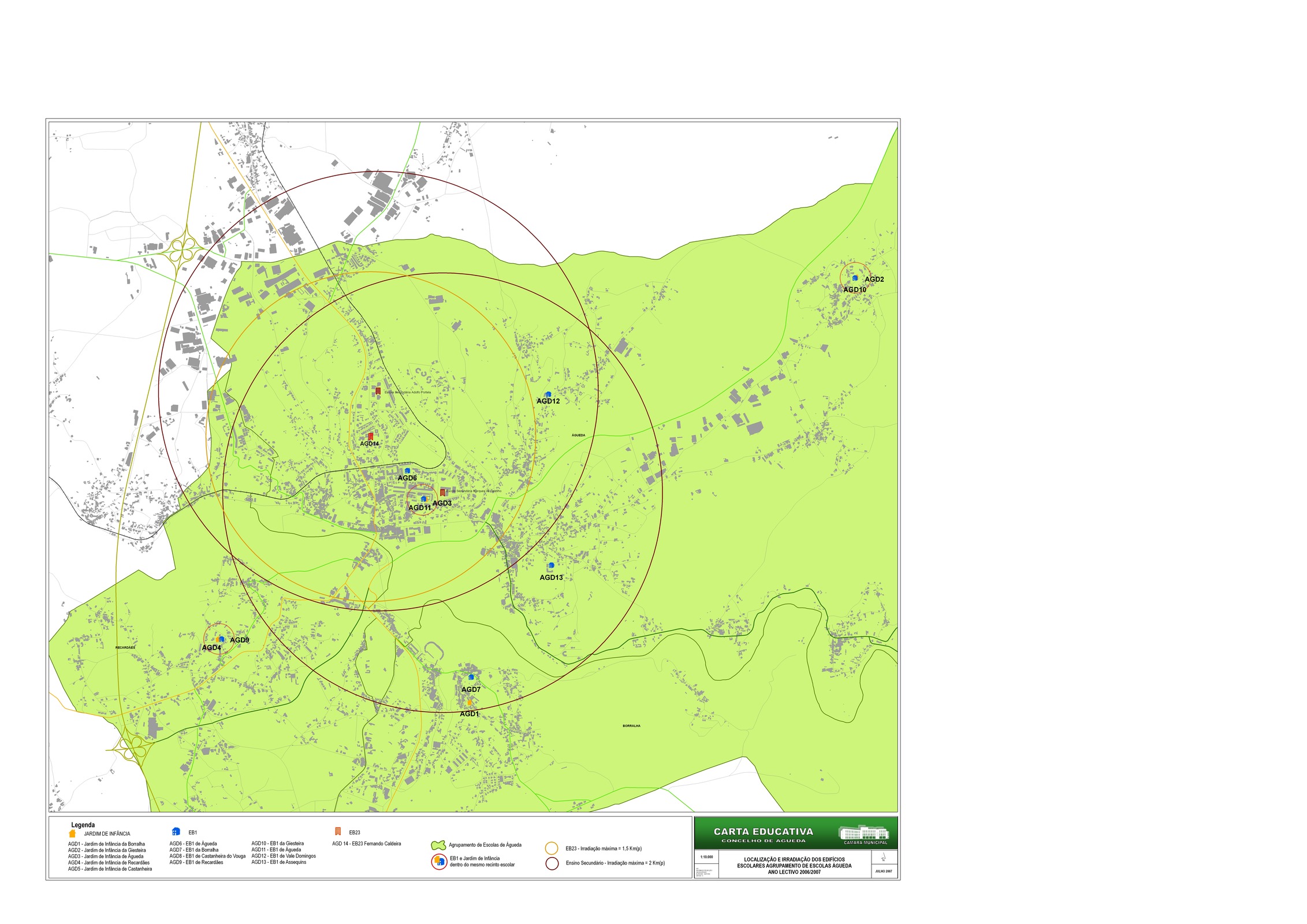Click the green Agrupamento de Escolas legend swatch
Screen dimensions: 1307x924
(438, 845)
